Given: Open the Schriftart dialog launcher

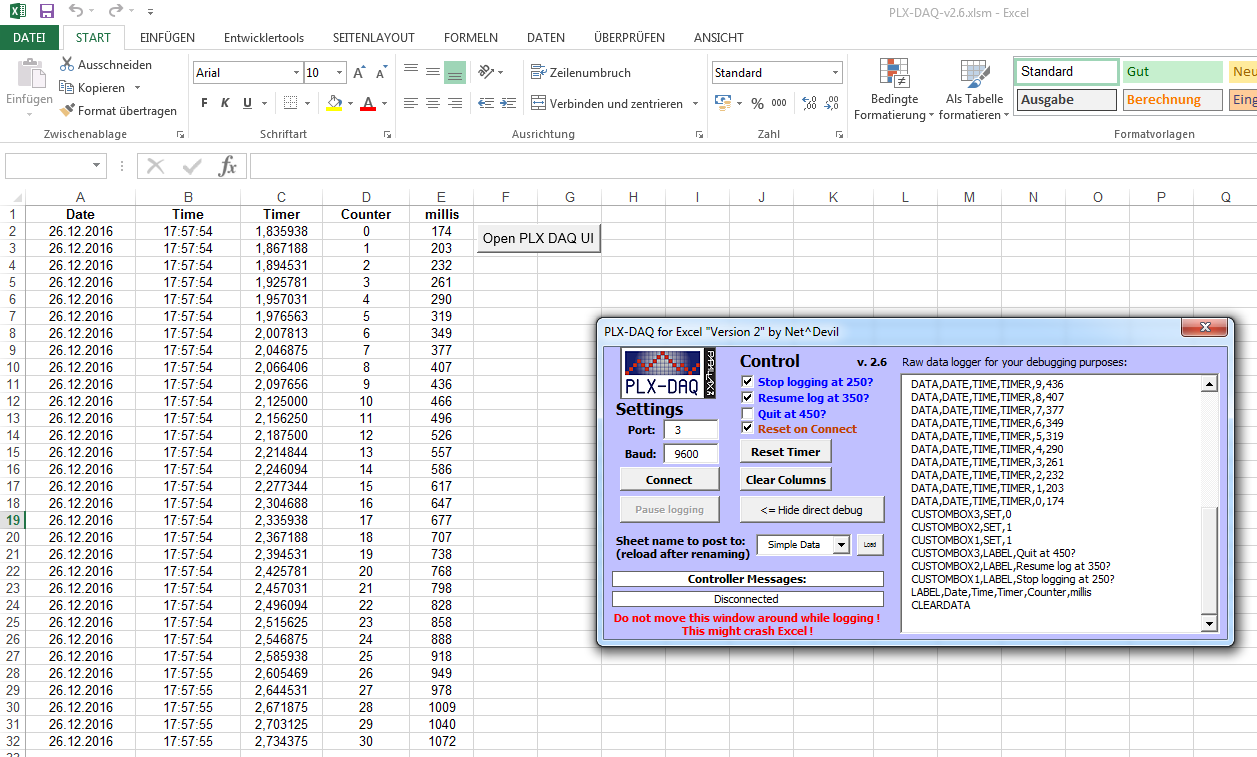Looking at the screenshot, I should click(386, 134).
